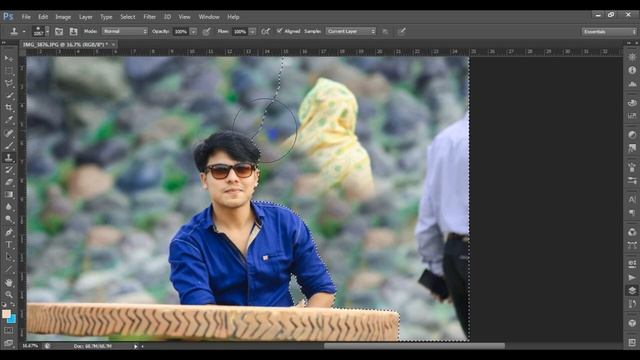Open the Essentials workspace dropdown

coord(609,31)
